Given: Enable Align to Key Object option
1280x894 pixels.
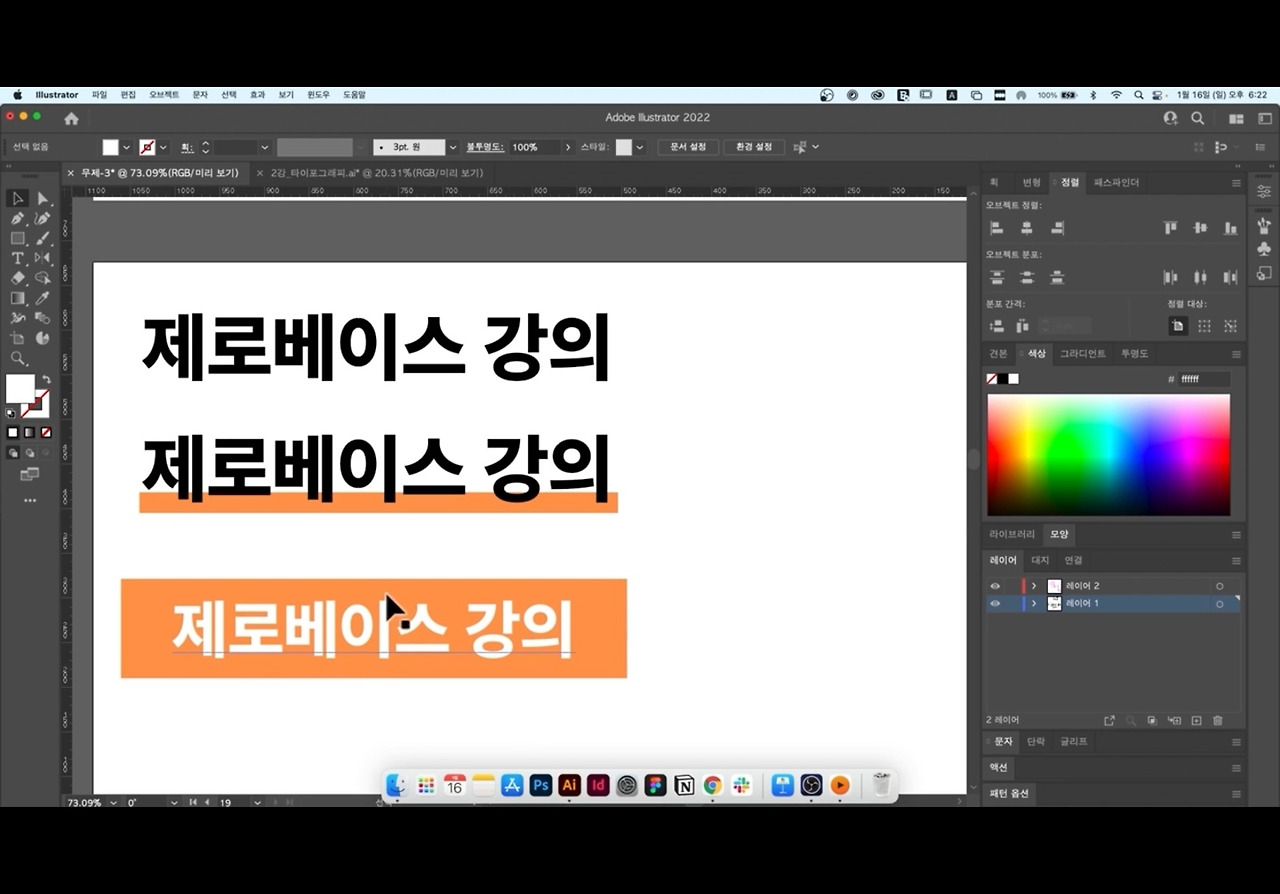Looking at the screenshot, I should [x=1230, y=326].
